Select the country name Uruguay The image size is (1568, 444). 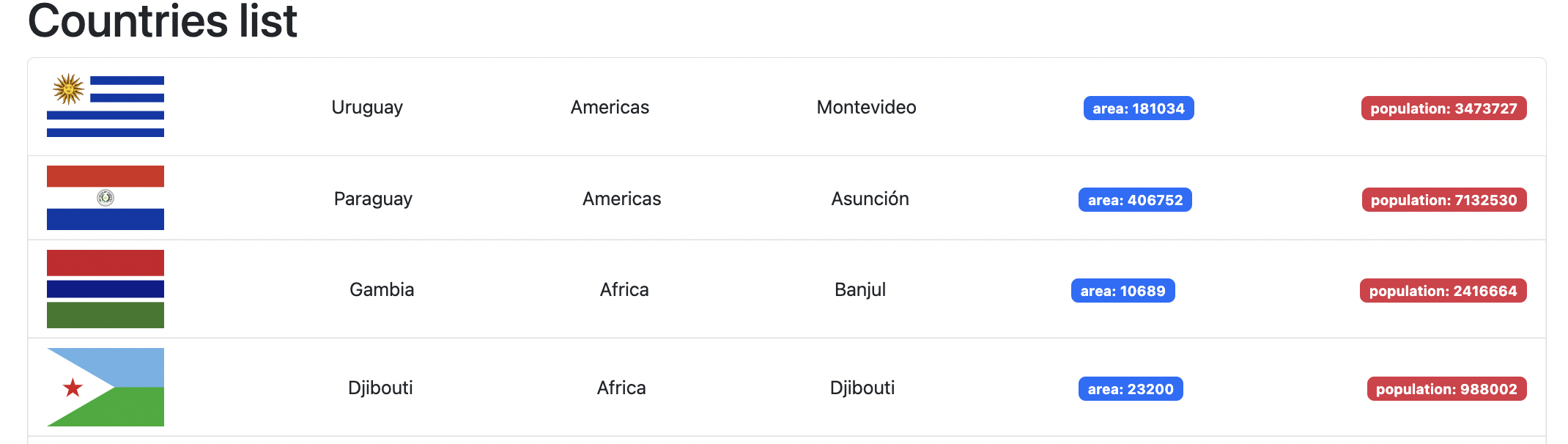[x=367, y=106]
